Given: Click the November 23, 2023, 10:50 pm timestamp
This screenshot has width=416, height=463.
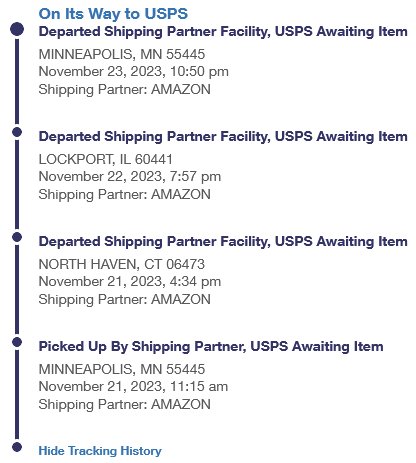Looking at the screenshot, I should click(x=134, y=72).
